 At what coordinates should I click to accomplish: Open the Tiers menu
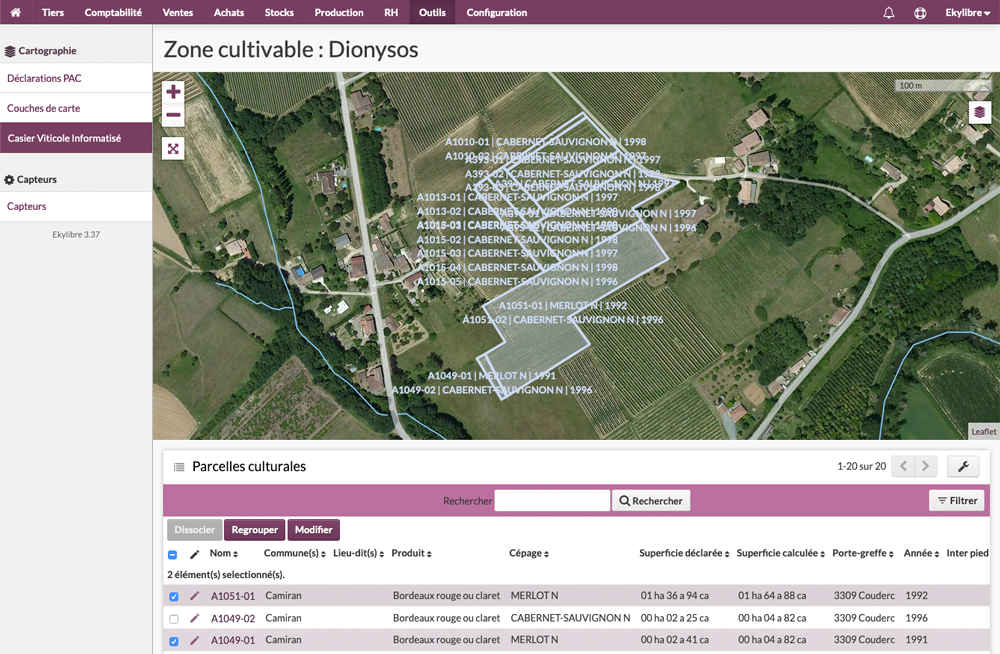(53, 12)
